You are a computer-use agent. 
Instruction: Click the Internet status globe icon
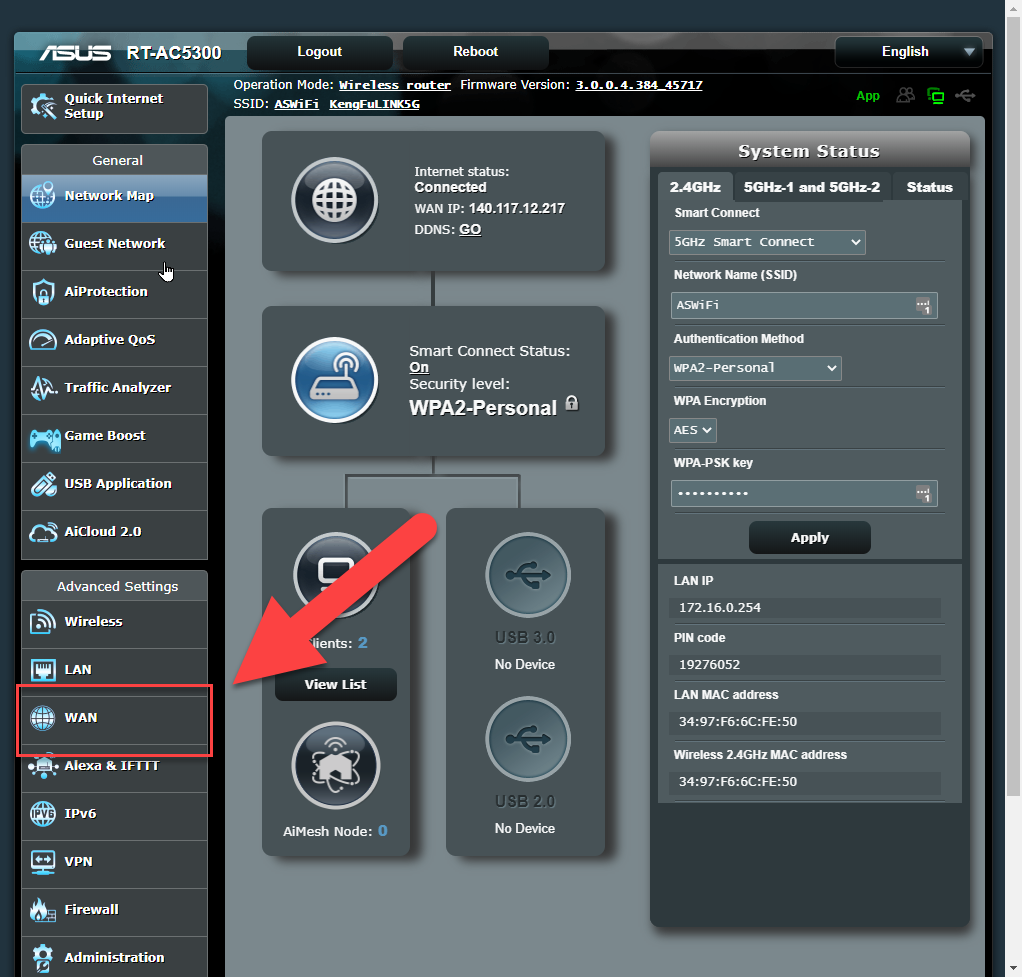point(334,200)
